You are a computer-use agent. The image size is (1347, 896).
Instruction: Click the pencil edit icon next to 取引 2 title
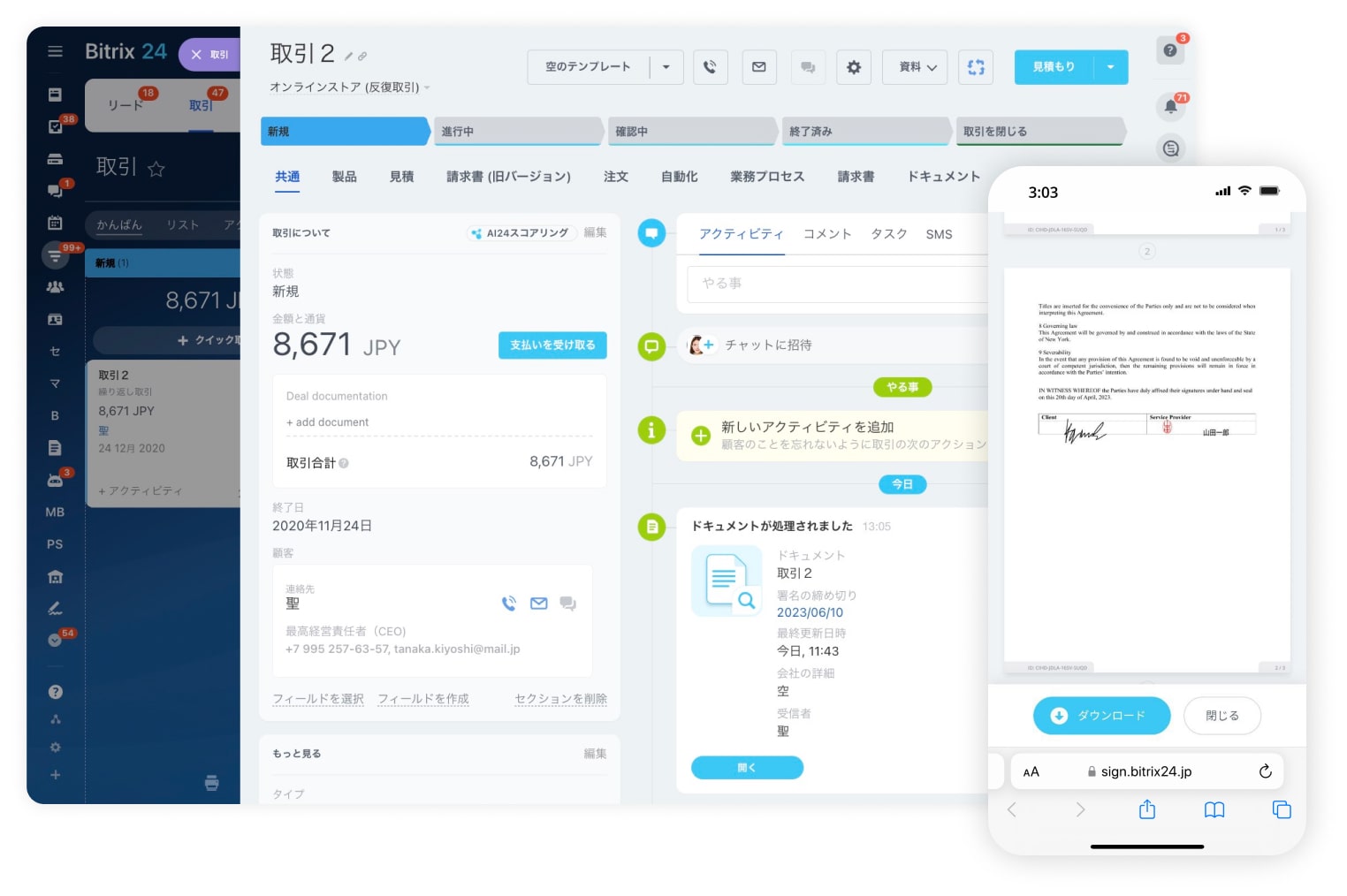click(x=349, y=57)
